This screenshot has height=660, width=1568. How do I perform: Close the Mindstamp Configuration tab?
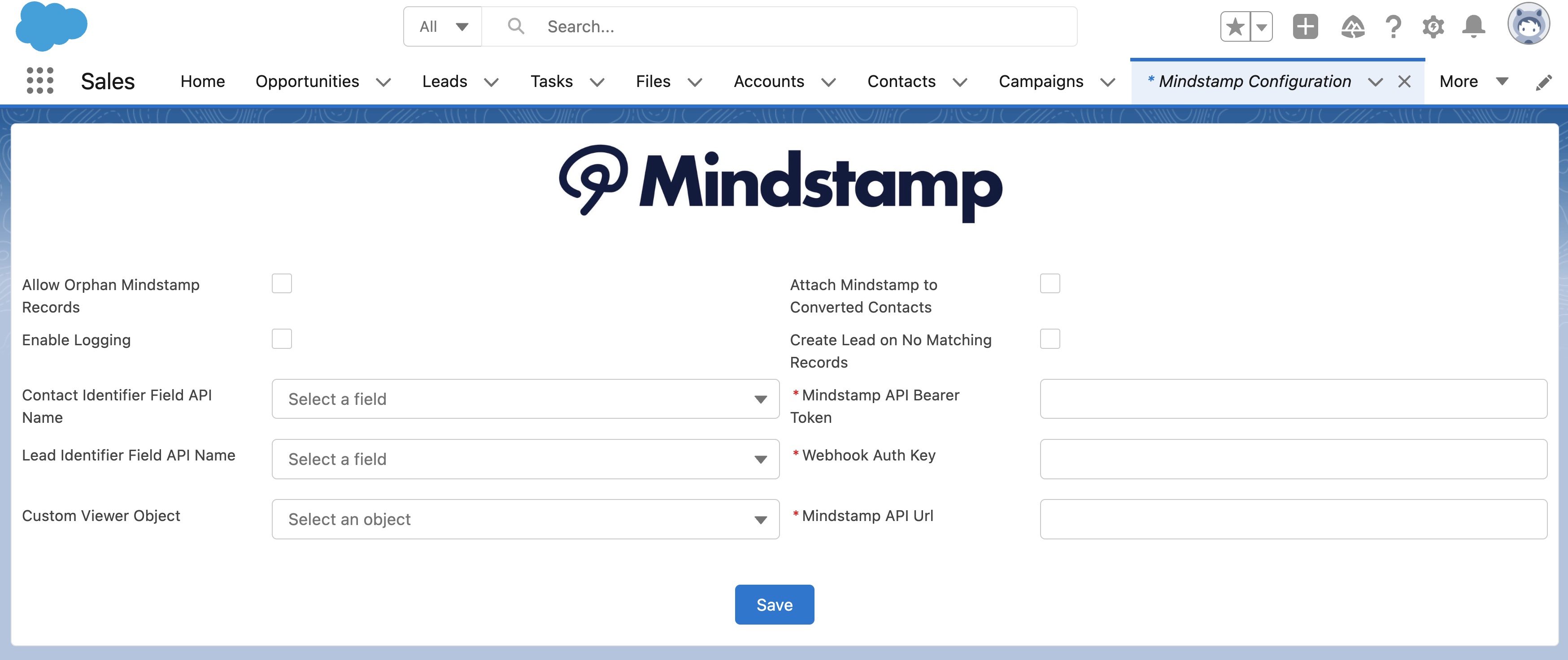point(1405,82)
